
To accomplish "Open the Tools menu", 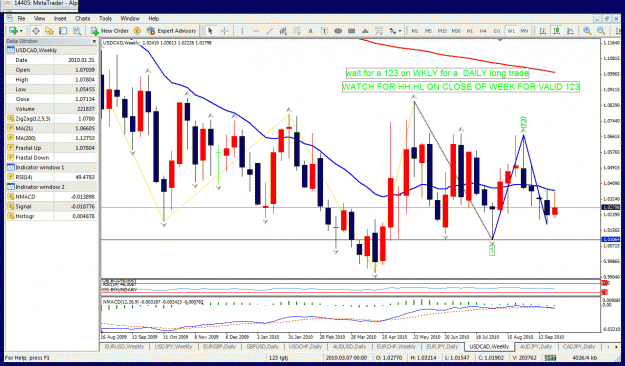I will pyautogui.click(x=105, y=18).
